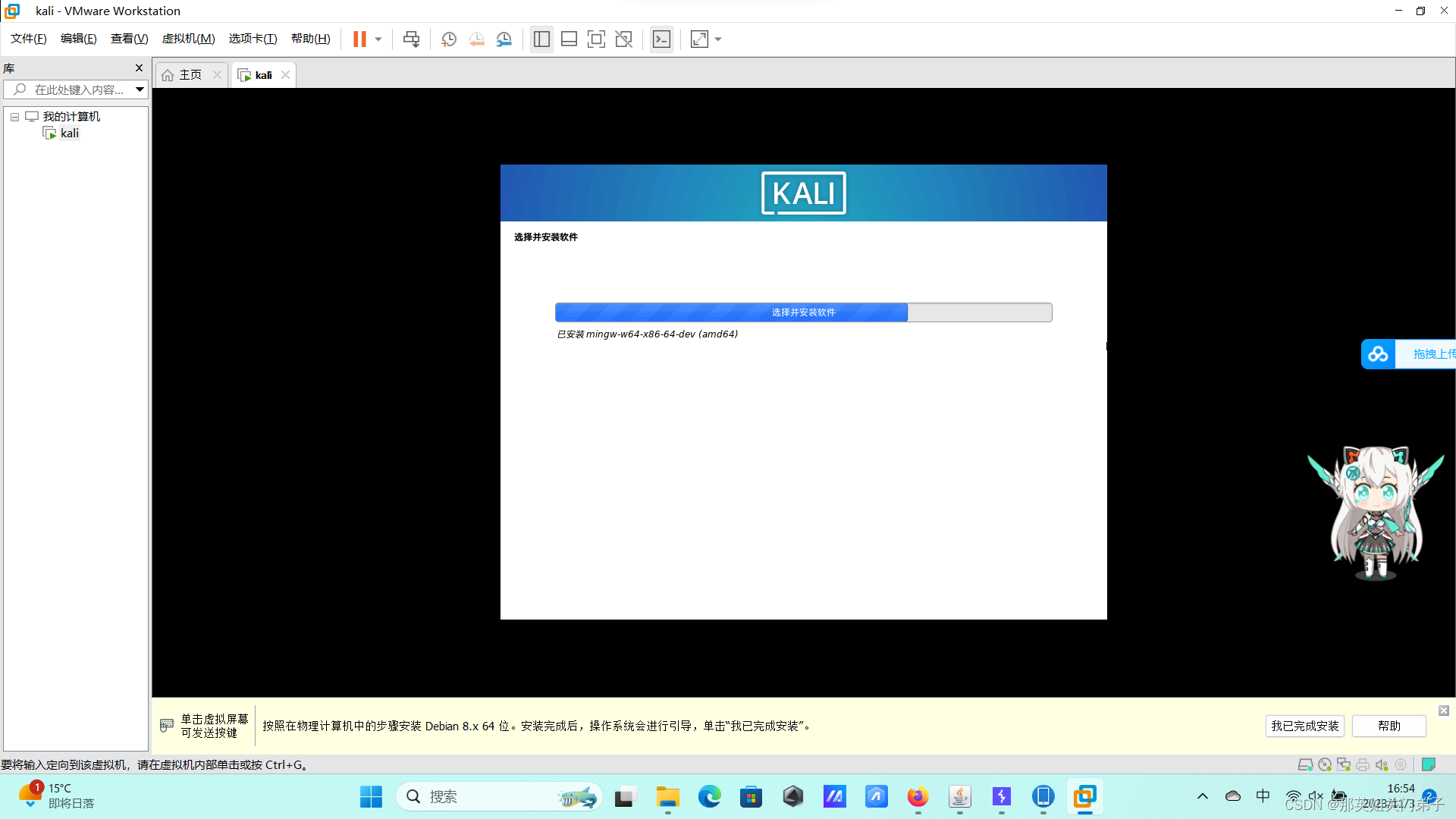Open the Java app in the taskbar
This screenshot has height=819, width=1456.
click(x=959, y=796)
